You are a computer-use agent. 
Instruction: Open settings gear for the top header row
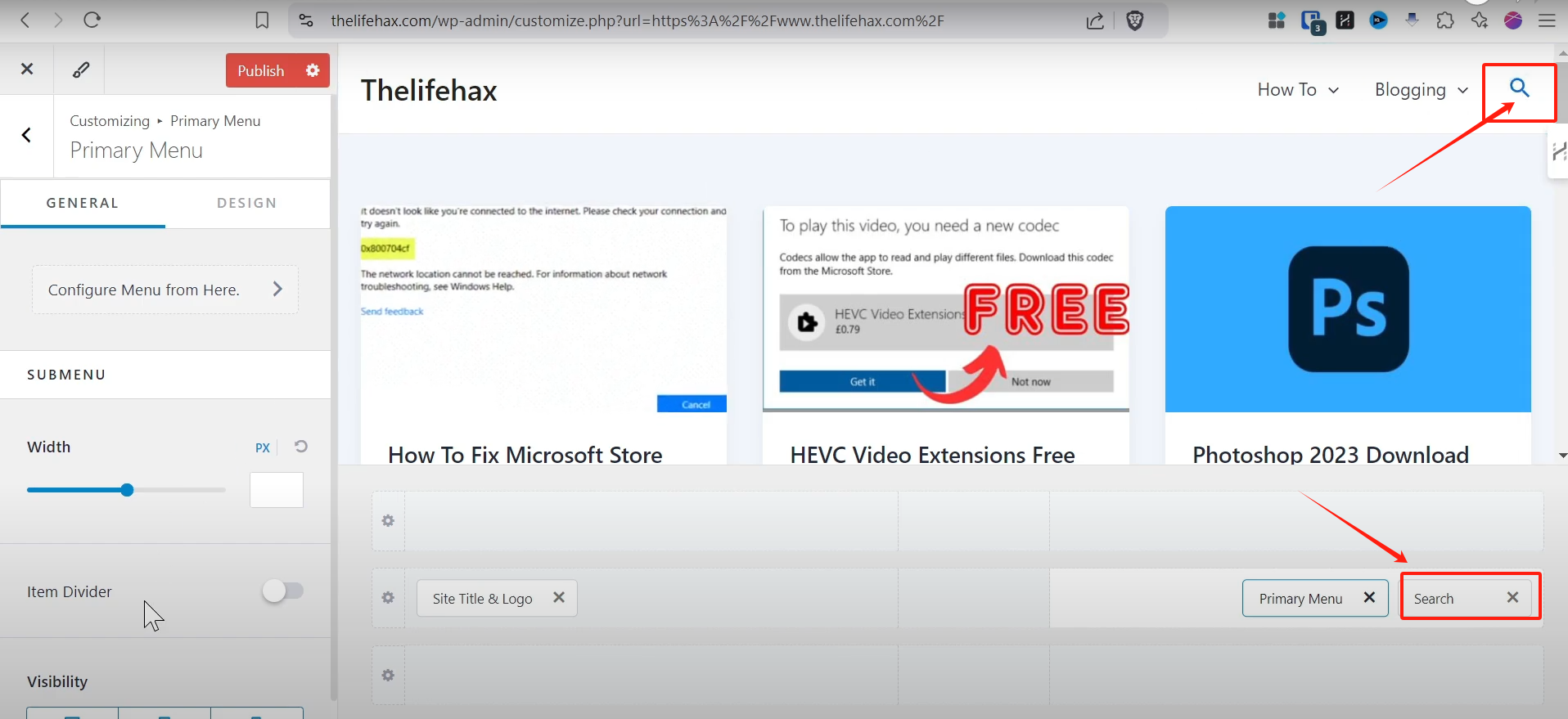tap(388, 521)
